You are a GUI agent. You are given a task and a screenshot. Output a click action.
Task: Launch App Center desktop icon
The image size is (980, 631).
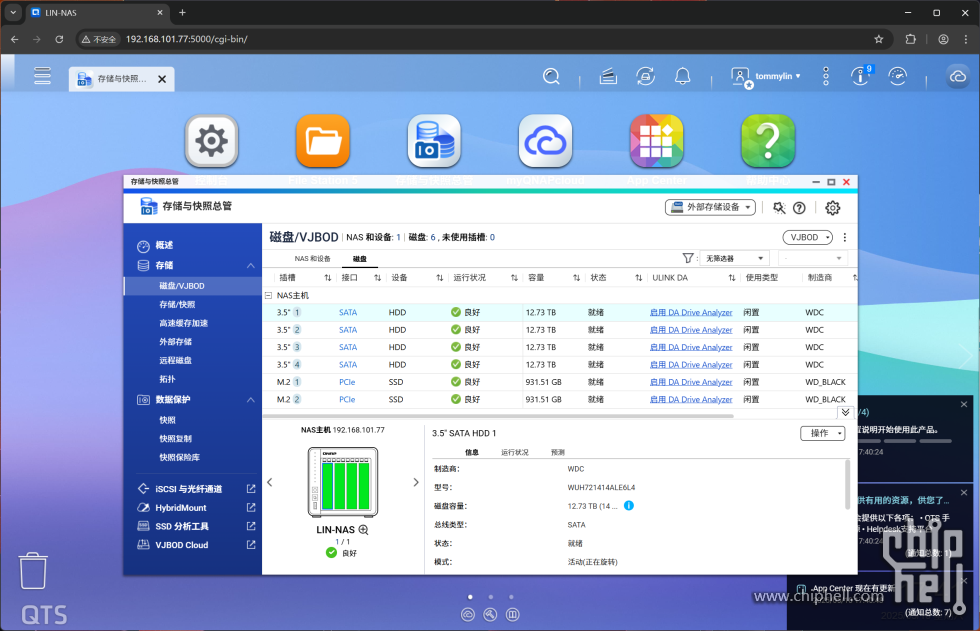coord(656,141)
